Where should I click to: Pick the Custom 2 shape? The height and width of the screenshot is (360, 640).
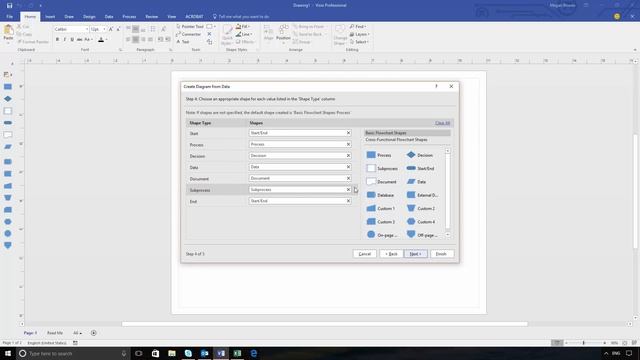[421, 209]
